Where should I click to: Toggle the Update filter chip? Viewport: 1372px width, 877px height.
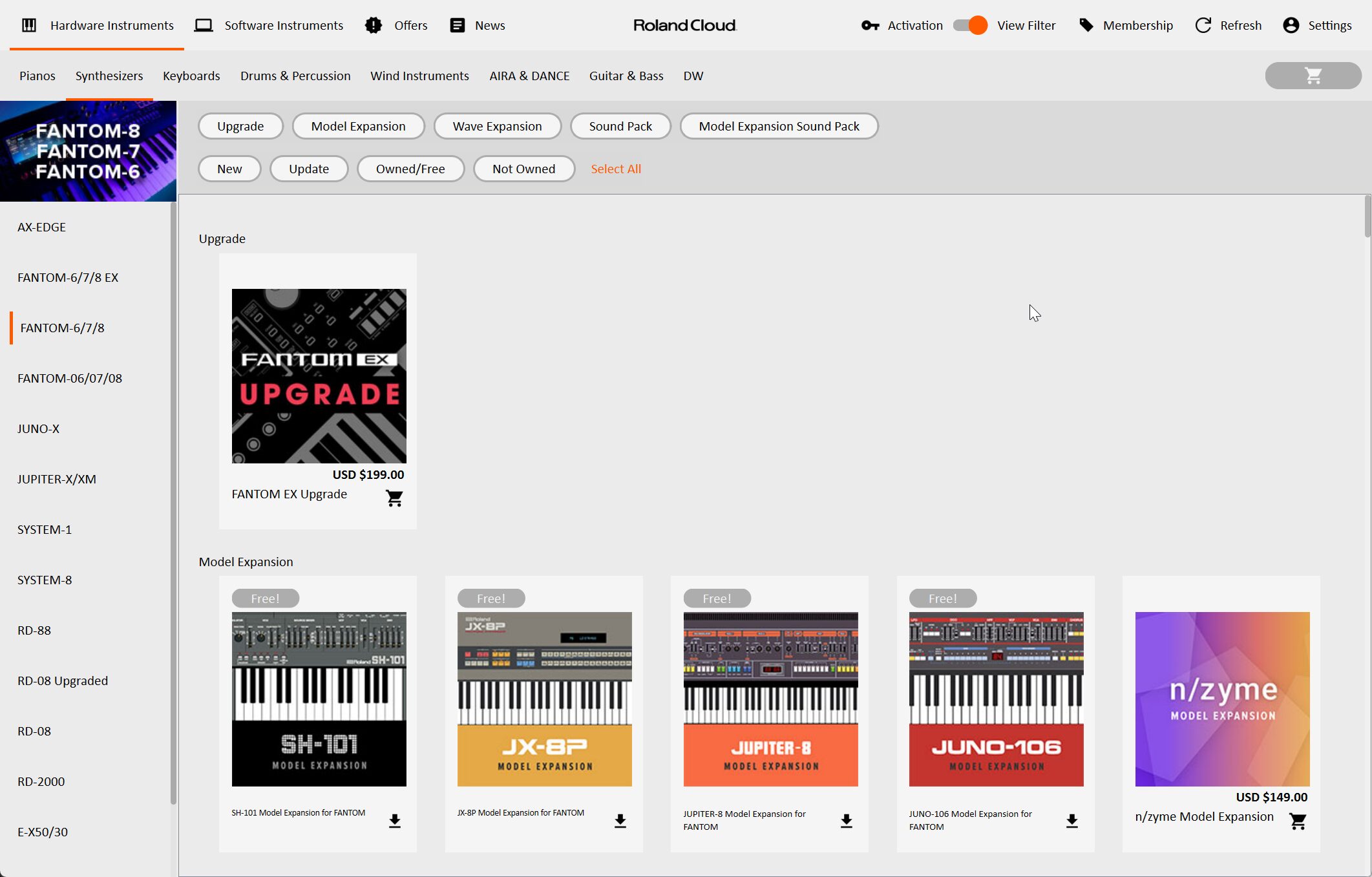click(309, 169)
